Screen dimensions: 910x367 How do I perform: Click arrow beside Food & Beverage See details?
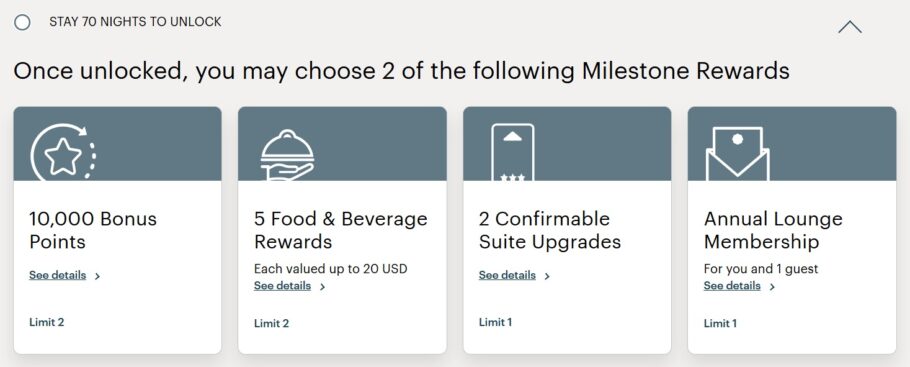[323, 287]
